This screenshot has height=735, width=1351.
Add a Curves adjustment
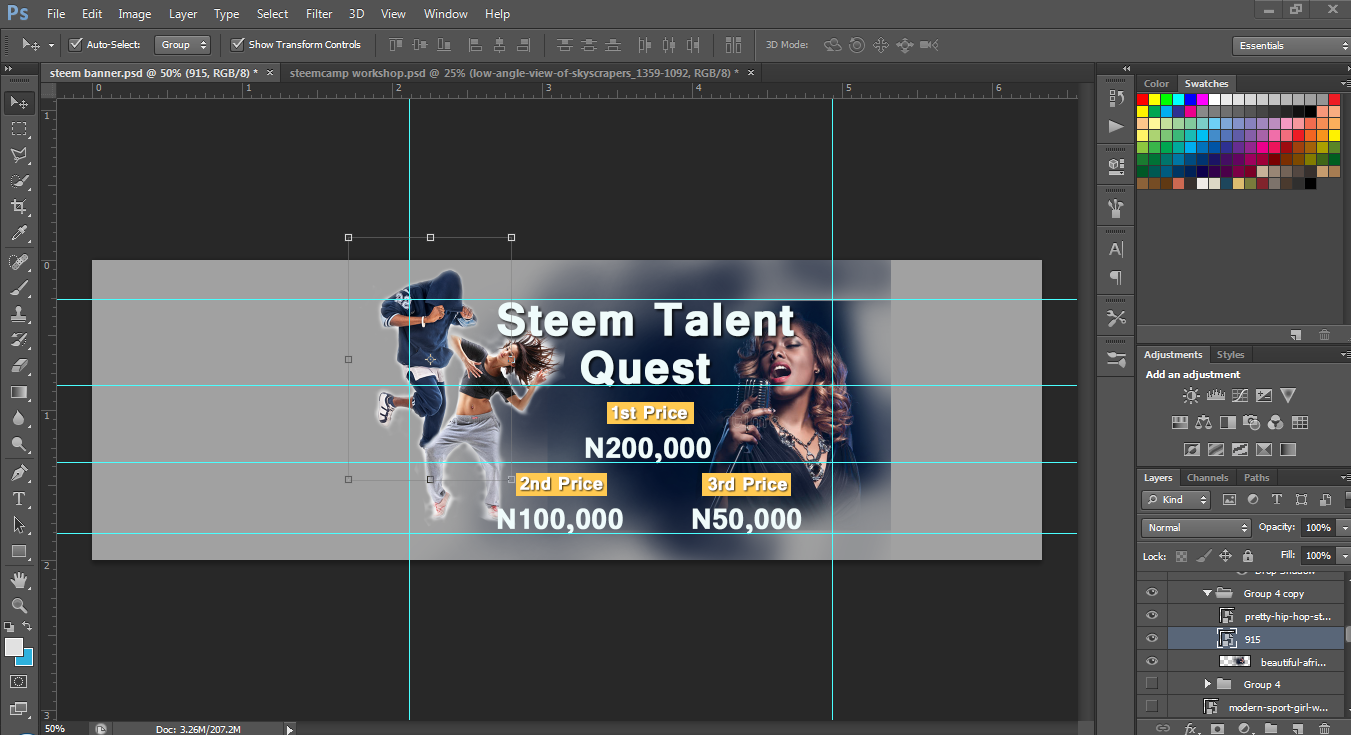coord(1240,396)
